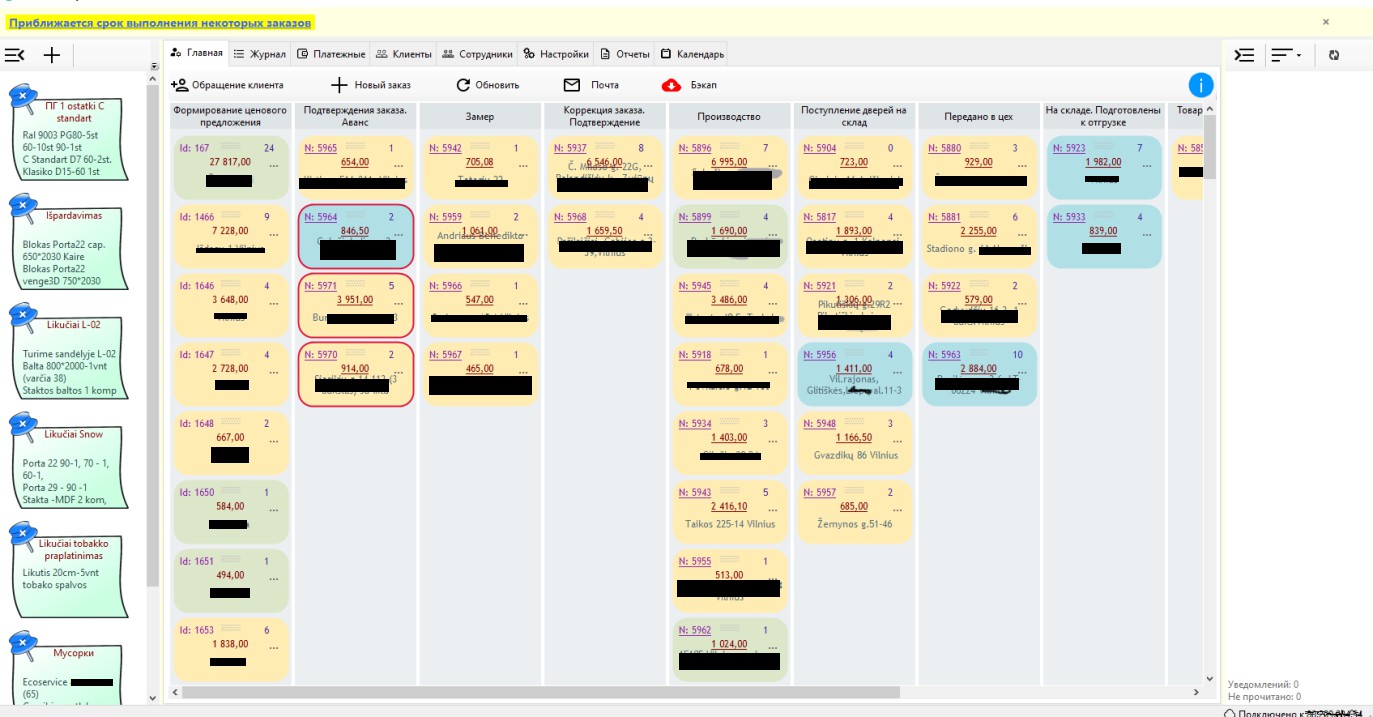Viewport: 1373px width, 717px height.
Task: Select the card Id: 1651 with amount 494,00
Action: point(231,581)
